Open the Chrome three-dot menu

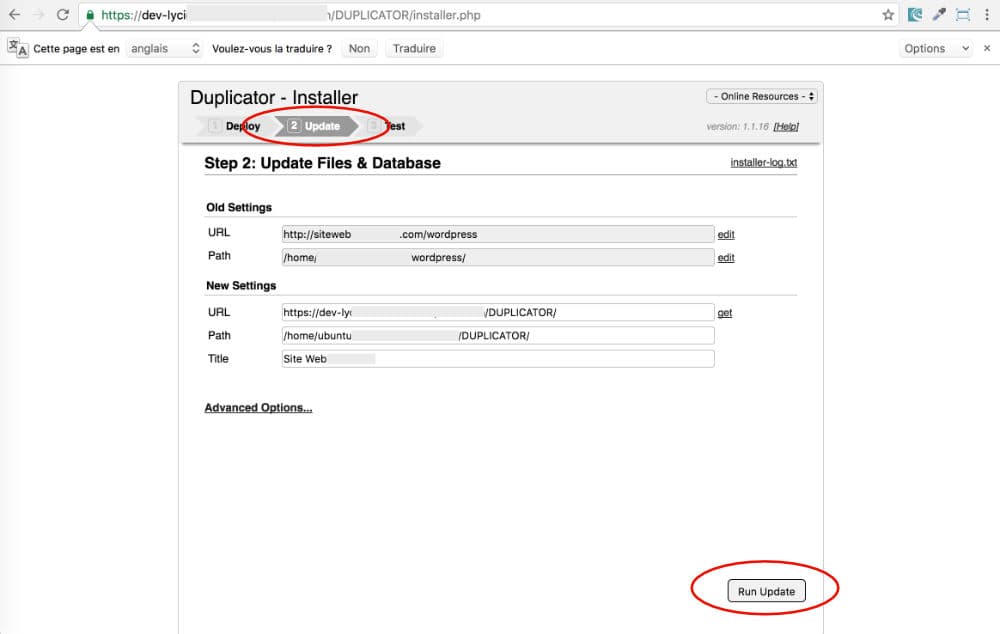(986, 15)
